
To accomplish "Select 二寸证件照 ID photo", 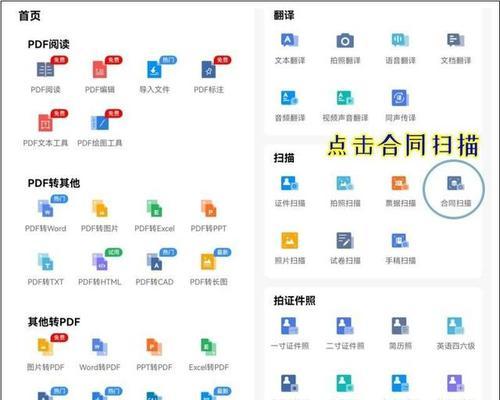I will [x=345, y=326].
